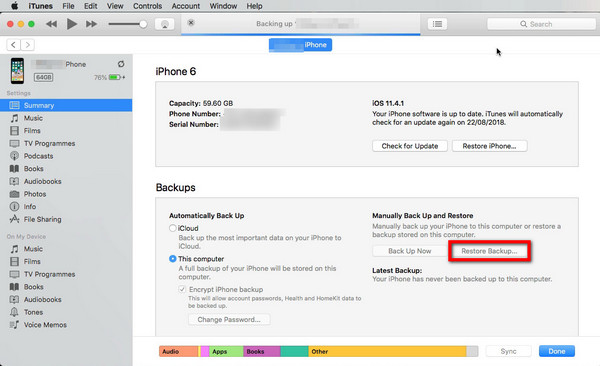Open the File menu
The height and width of the screenshot is (366, 600).
[x=68, y=6]
